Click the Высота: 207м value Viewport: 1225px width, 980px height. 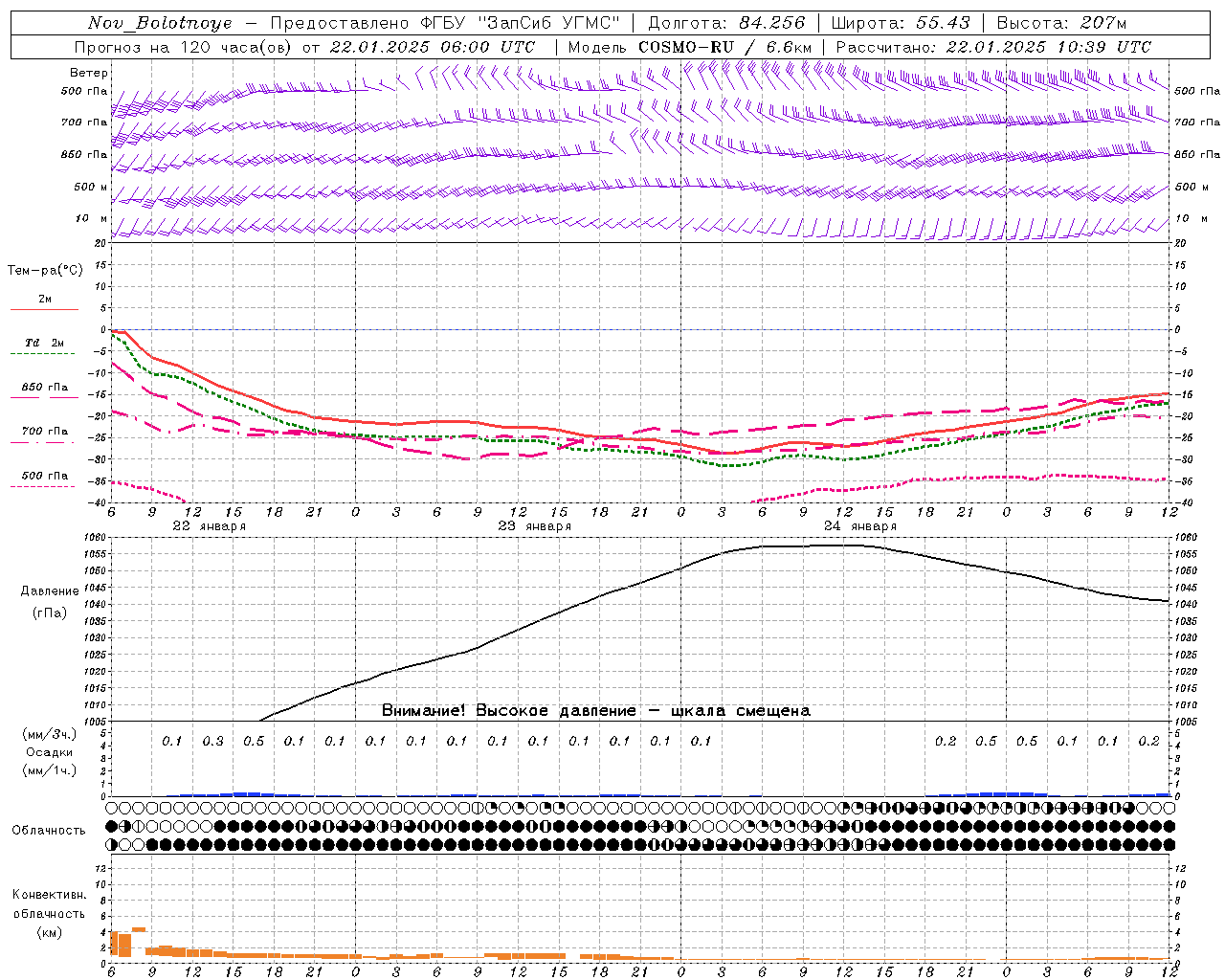pyautogui.click(x=1061, y=23)
